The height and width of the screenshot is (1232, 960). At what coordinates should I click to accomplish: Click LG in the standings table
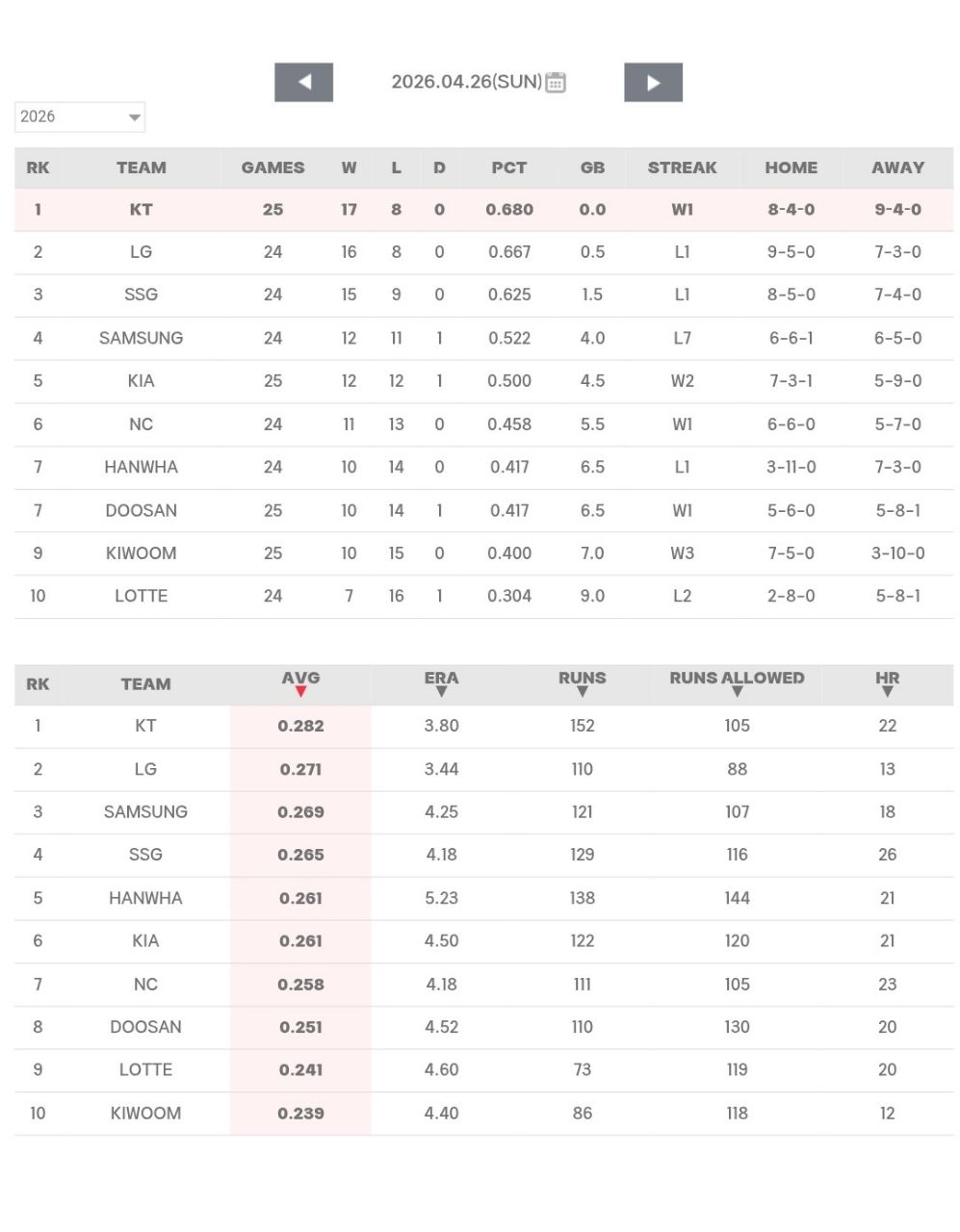[x=141, y=252]
